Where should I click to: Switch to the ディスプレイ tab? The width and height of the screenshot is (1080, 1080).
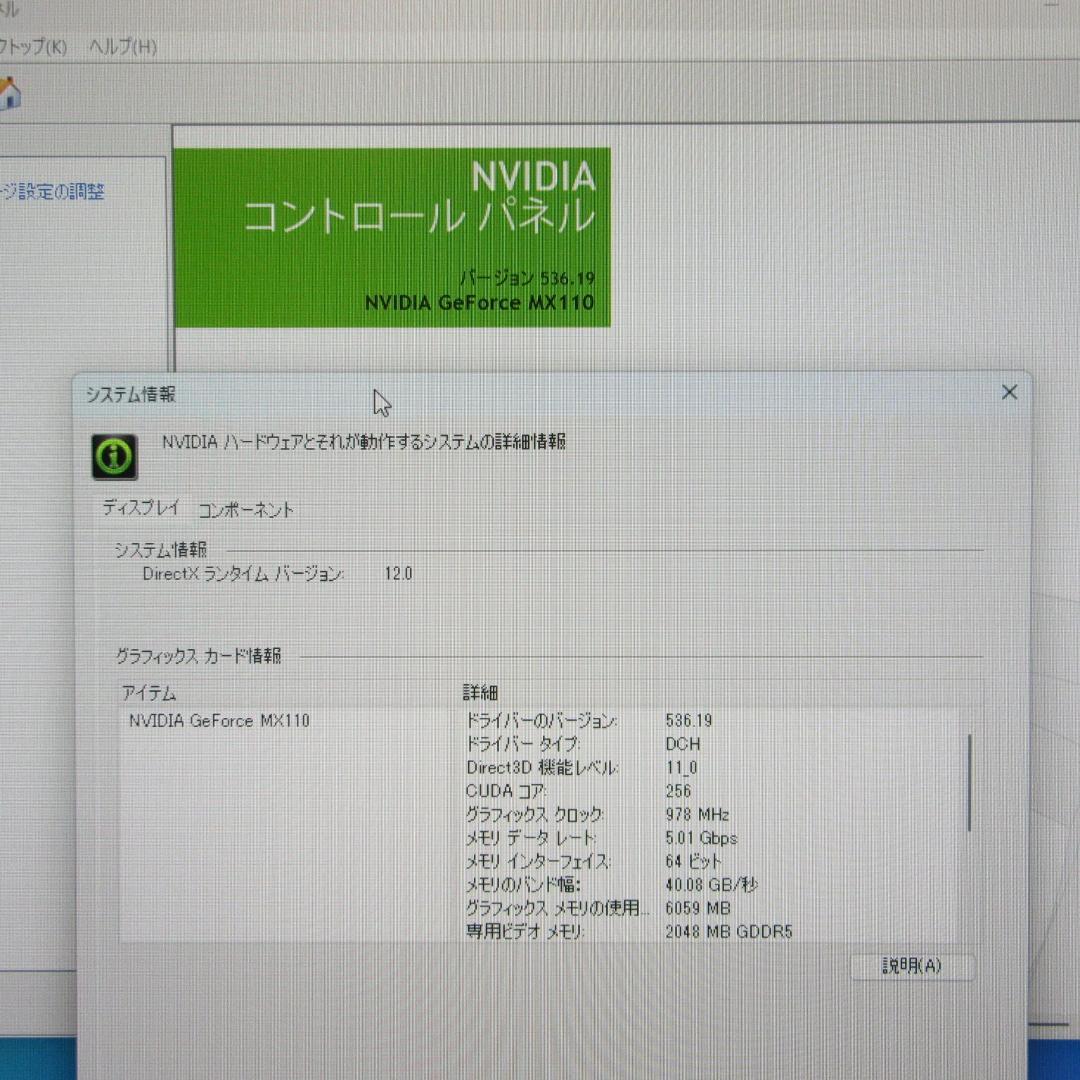141,508
